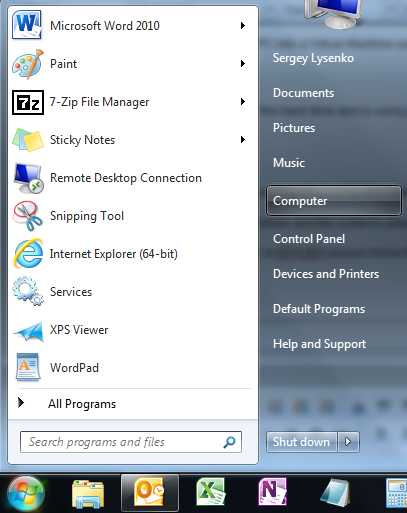
Task: Expand Microsoft Word 2010 jump list arrow
Action: [243, 26]
